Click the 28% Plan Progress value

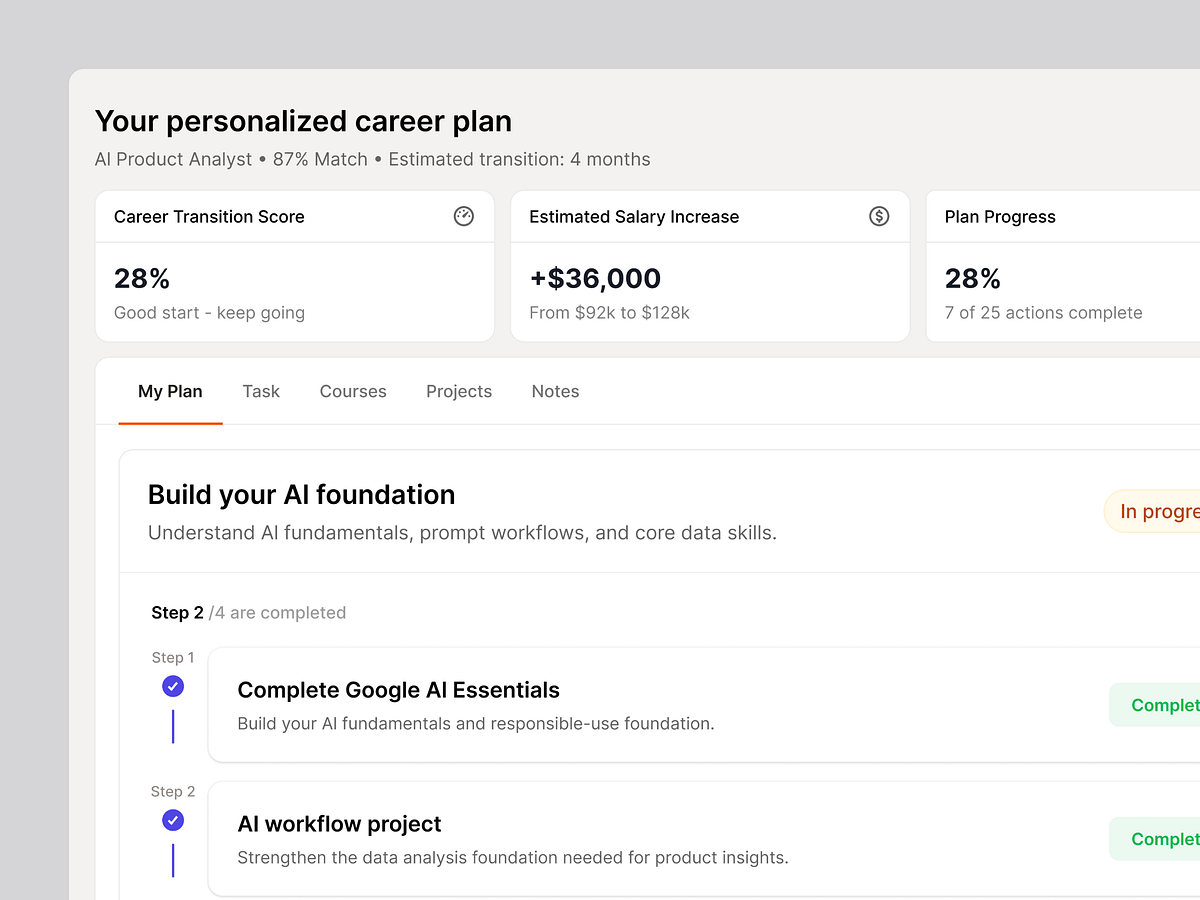(x=973, y=278)
